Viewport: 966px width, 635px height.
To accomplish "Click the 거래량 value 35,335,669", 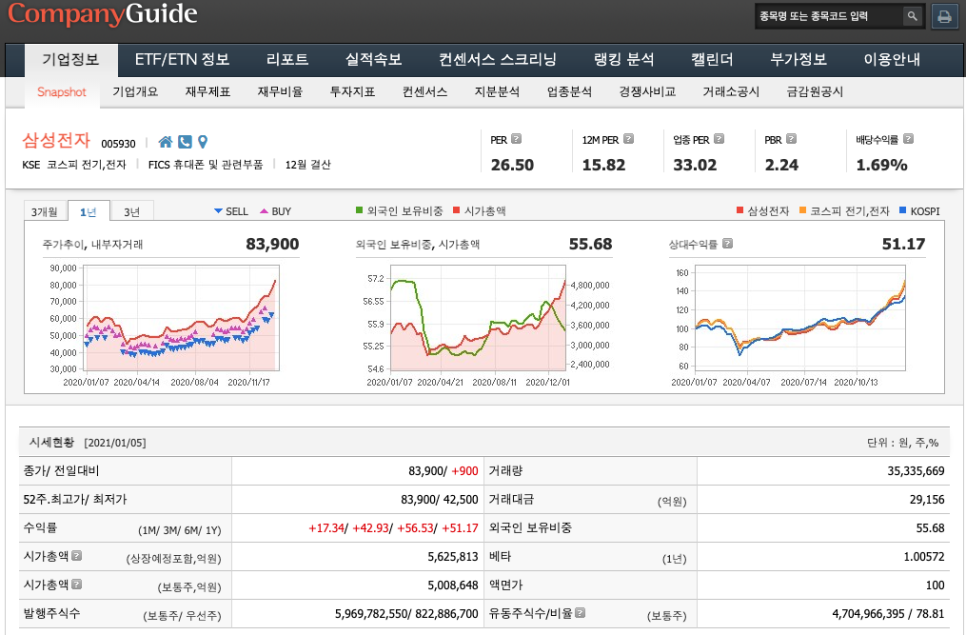I will pyautogui.click(x=915, y=471).
